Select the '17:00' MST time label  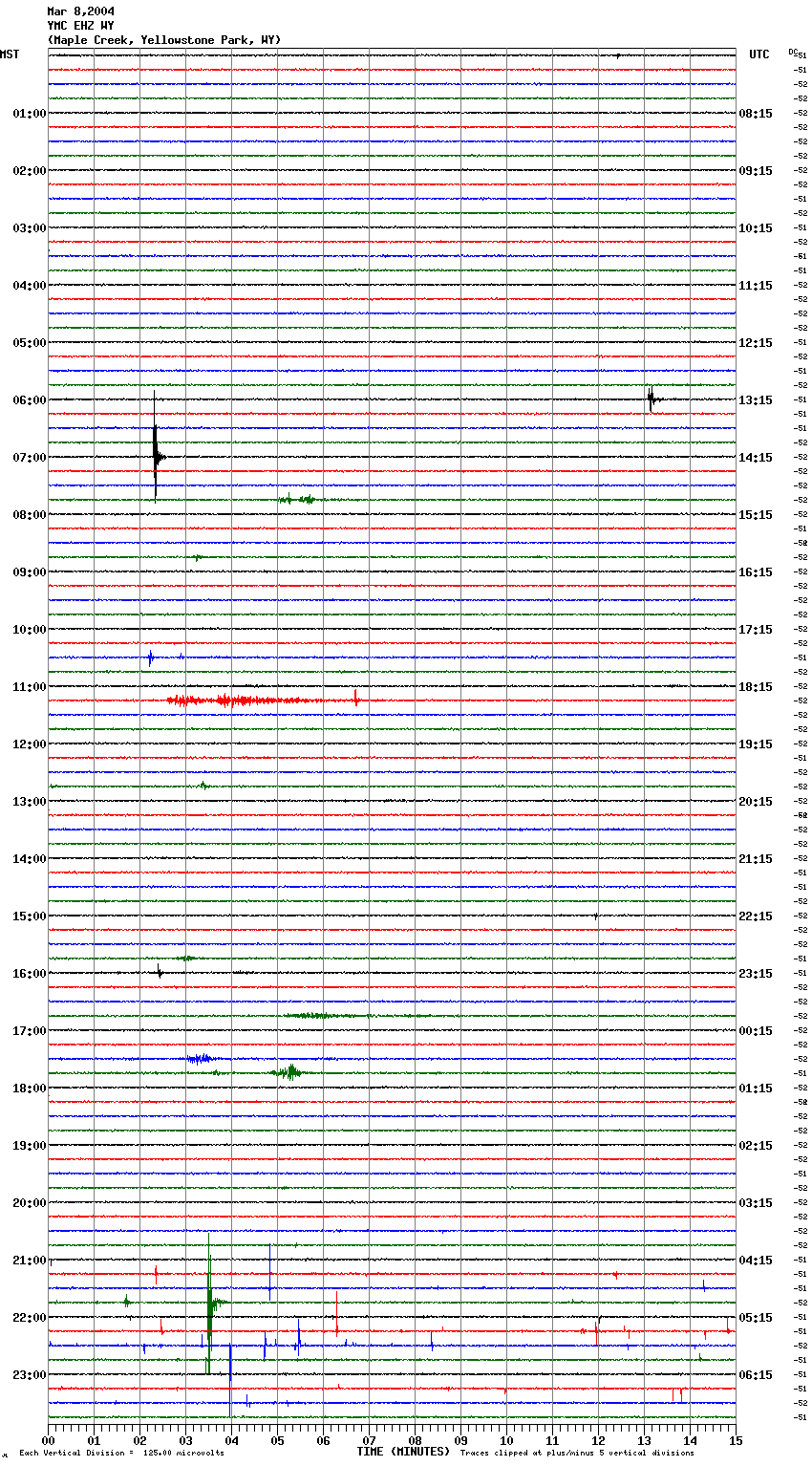pyautogui.click(x=30, y=1031)
